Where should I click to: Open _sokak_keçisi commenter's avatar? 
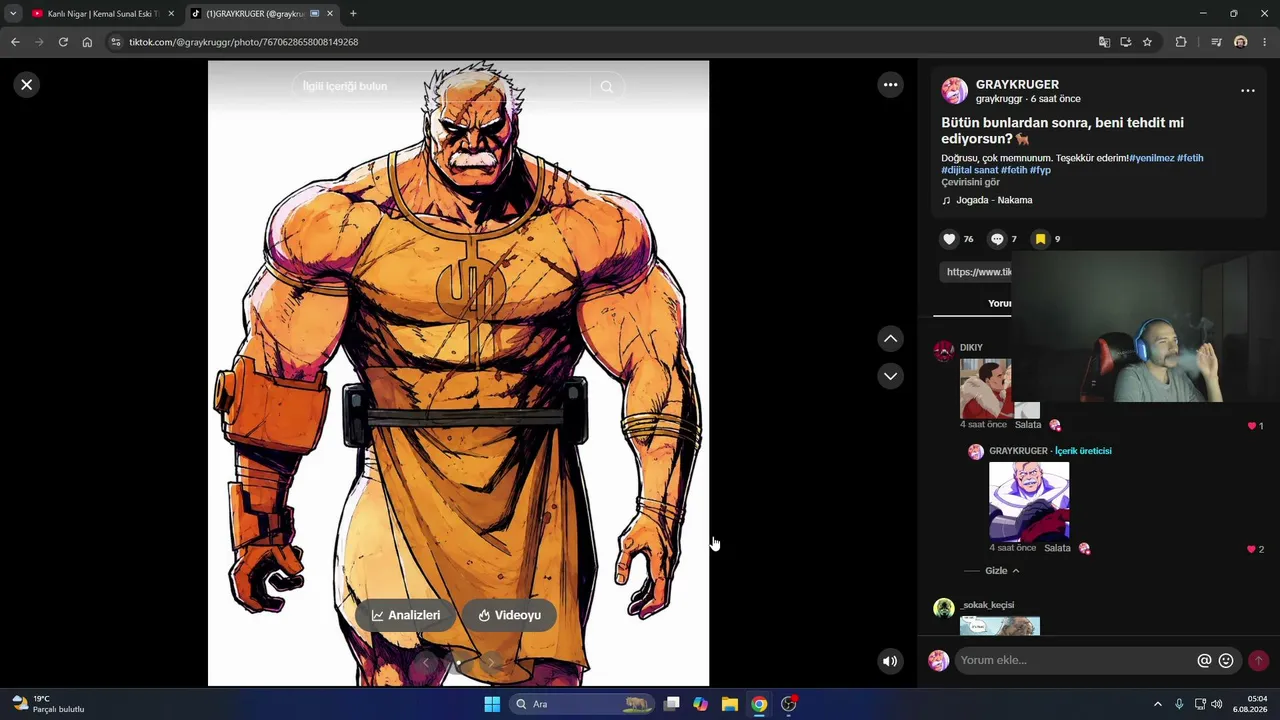click(944, 608)
